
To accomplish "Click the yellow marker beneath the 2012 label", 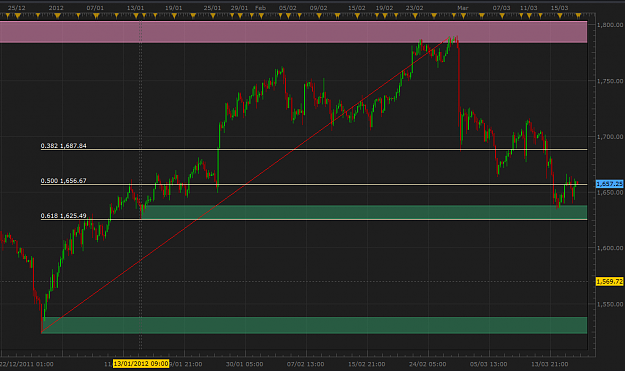I will [57, 16].
